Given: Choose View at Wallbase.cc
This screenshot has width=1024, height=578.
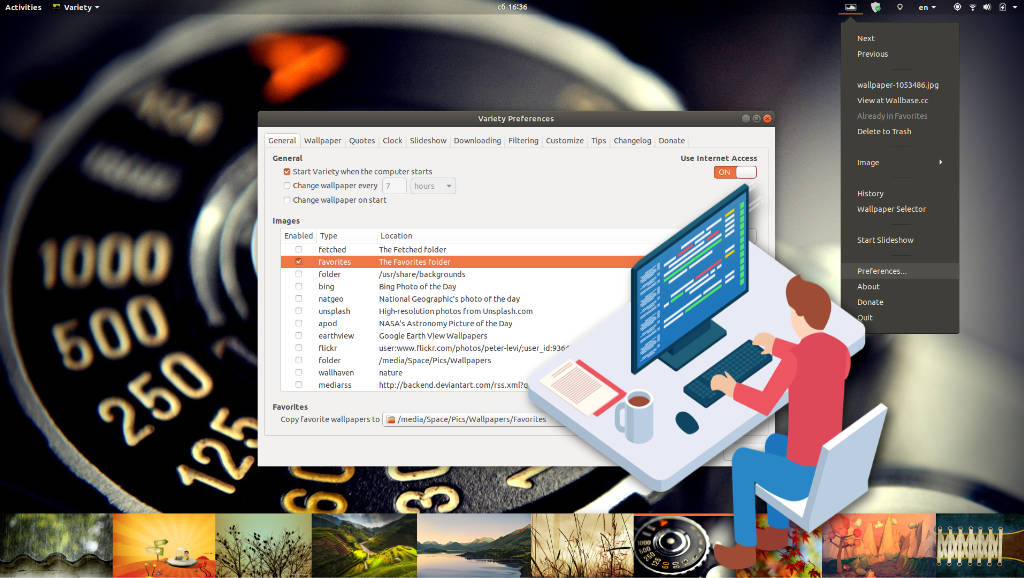Looking at the screenshot, I should click(892, 101).
